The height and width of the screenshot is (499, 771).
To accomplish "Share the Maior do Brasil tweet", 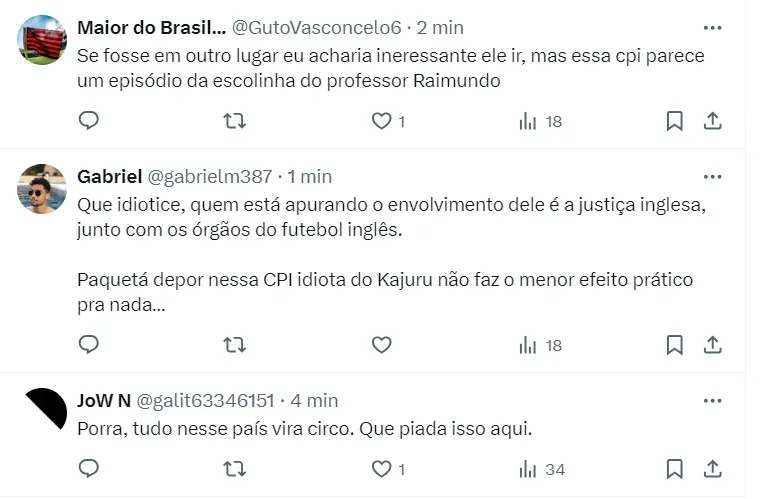I will tap(713, 121).
